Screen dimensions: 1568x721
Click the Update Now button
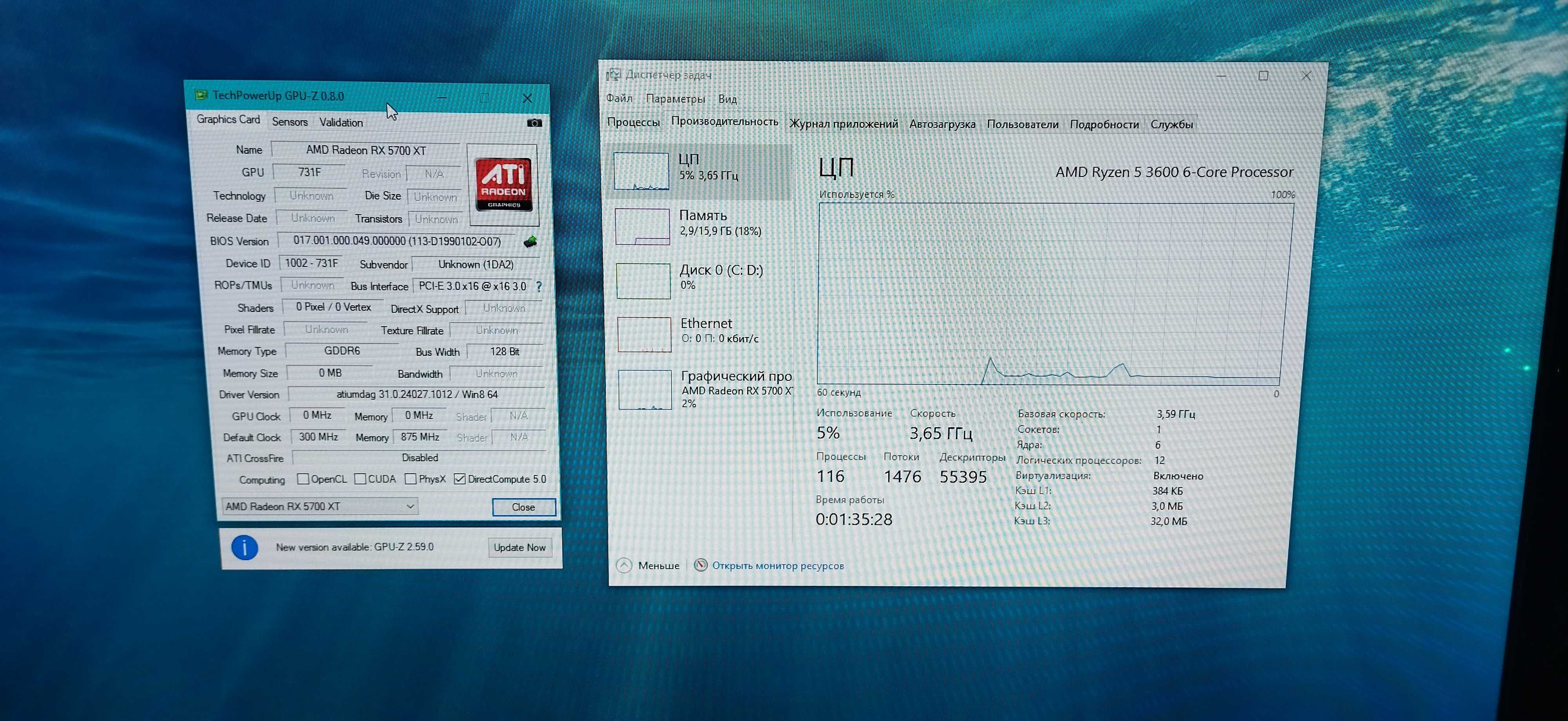point(520,547)
